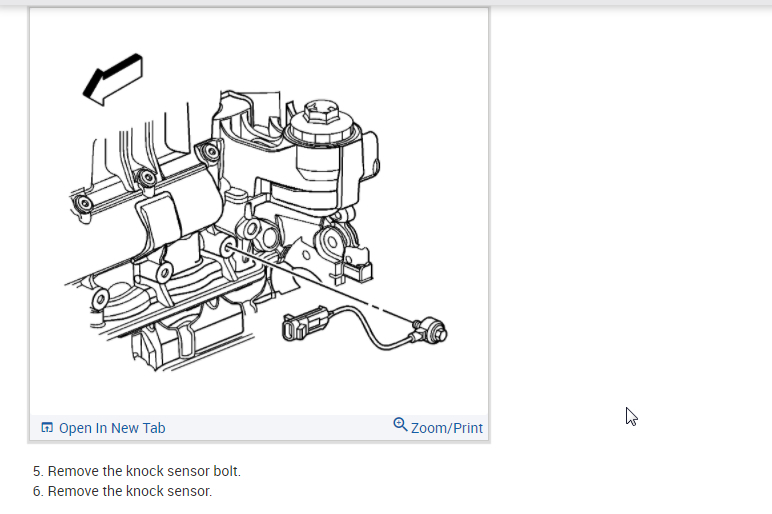
Task: Click the word 'bolt' in step 5
Action: pos(226,471)
